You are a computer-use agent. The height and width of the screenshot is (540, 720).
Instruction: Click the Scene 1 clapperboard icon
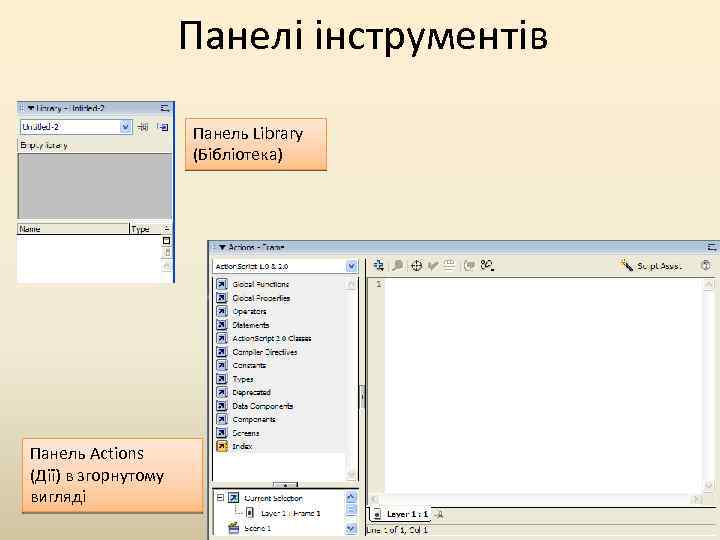point(234,529)
